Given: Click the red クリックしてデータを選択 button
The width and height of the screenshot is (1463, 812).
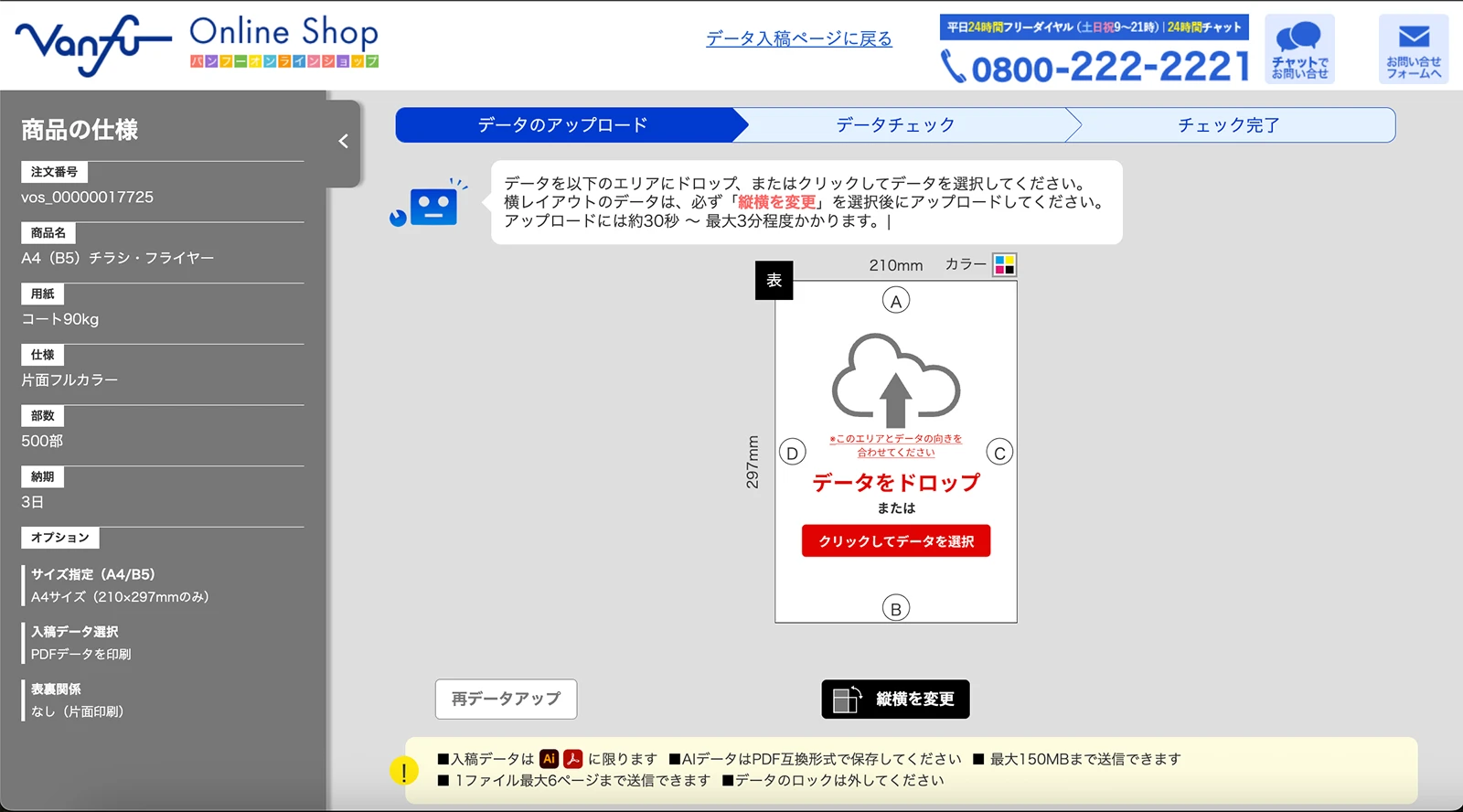Looking at the screenshot, I should click(x=896, y=540).
